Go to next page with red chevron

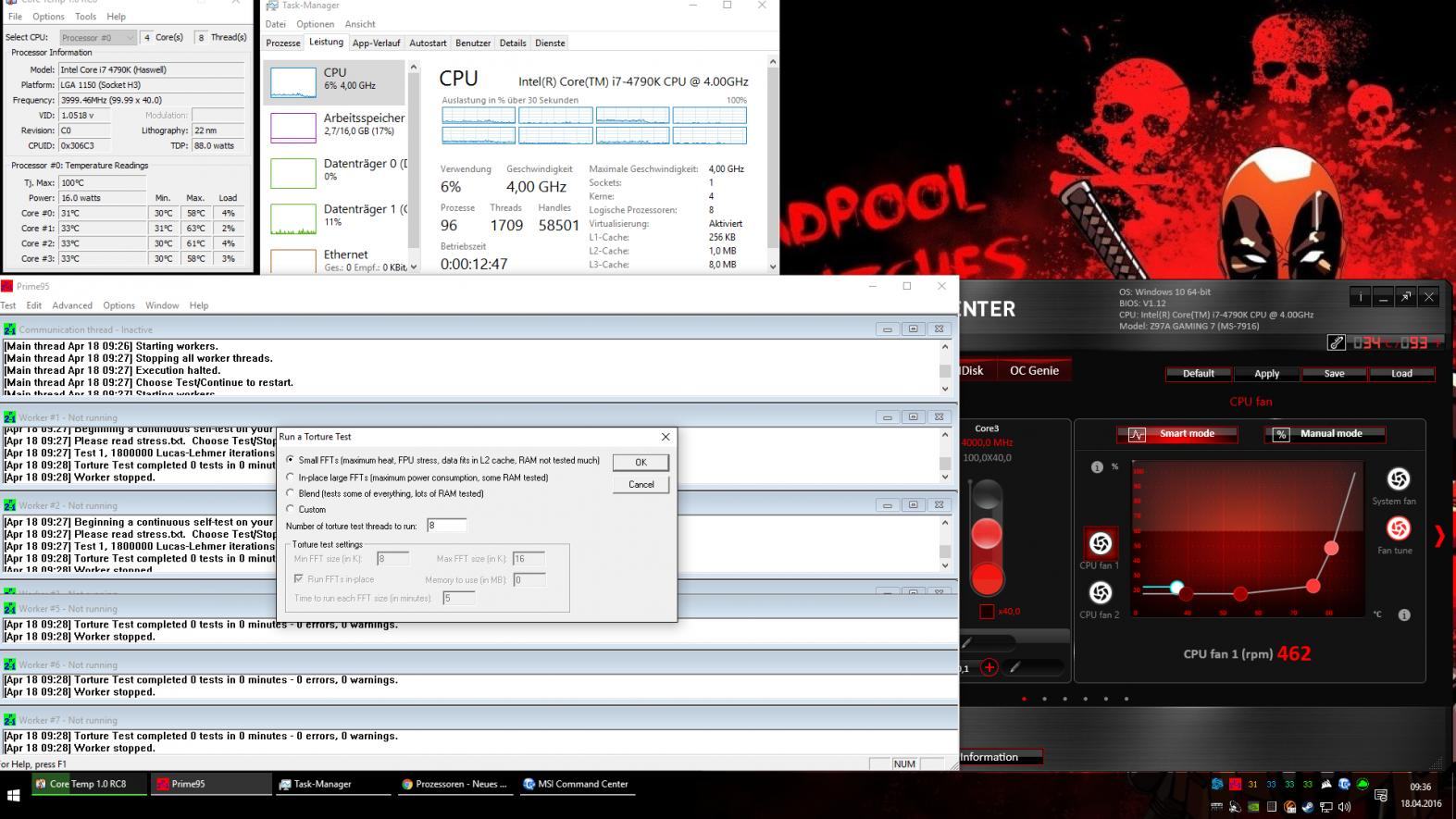point(1439,536)
